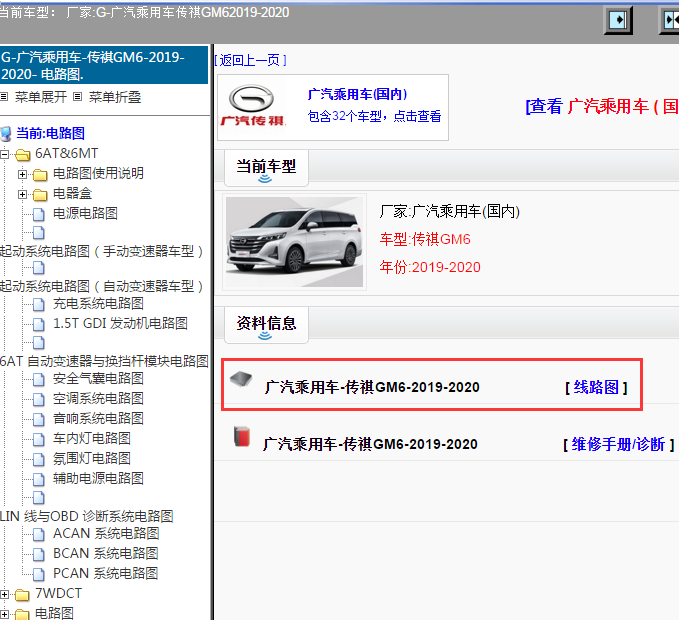This screenshot has width=679, height=620.
Task: Open the 线路图 link
Action: click(x=596, y=387)
